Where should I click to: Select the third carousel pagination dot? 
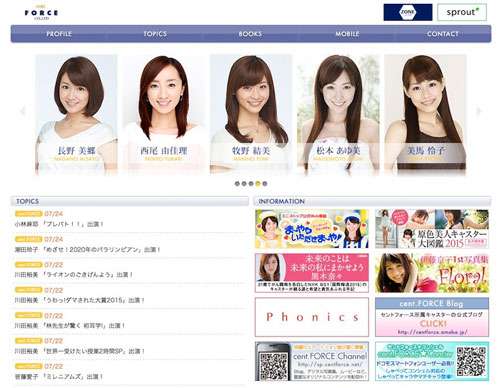click(x=251, y=183)
